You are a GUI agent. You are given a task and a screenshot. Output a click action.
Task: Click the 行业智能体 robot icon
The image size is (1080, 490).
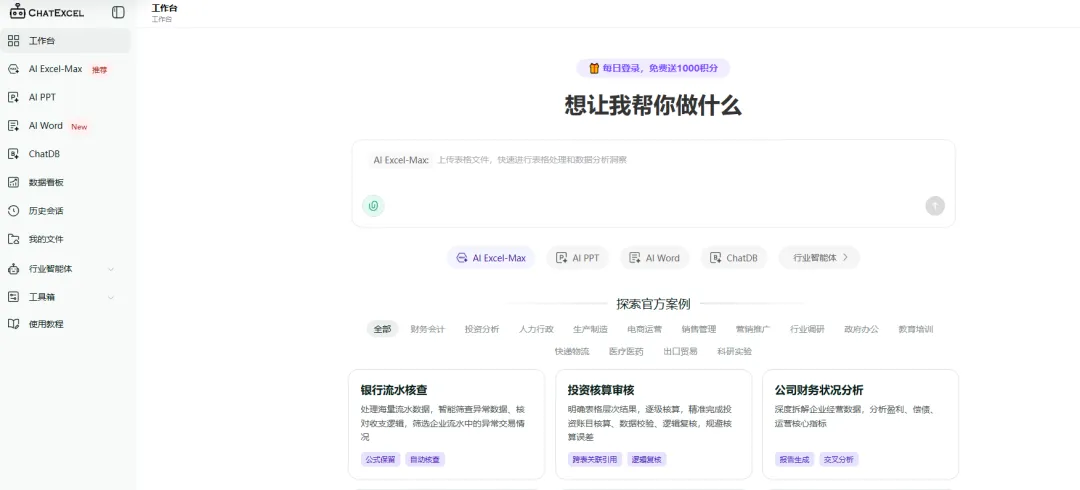click(14, 269)
